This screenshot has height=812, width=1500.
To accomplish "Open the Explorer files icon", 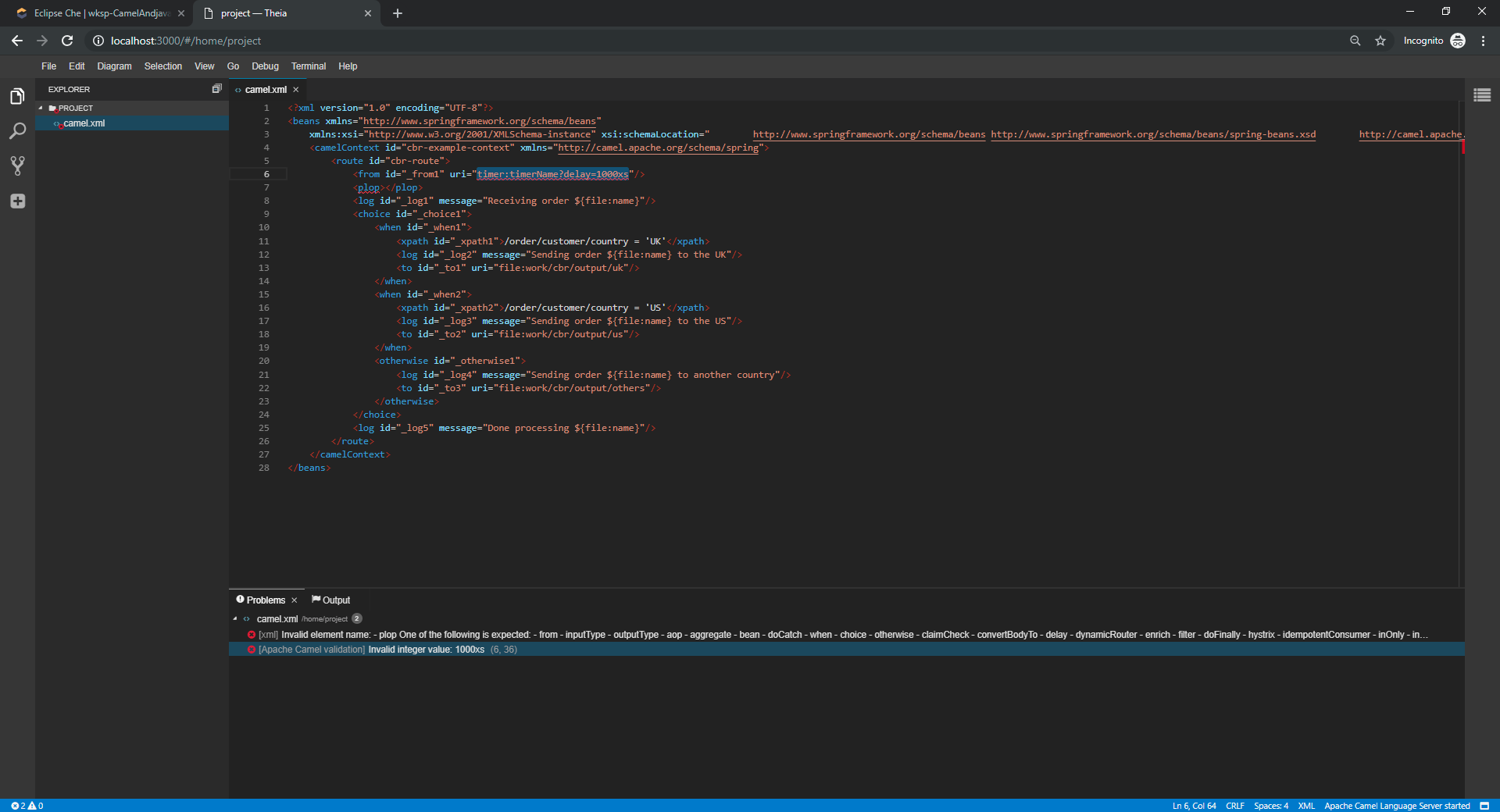I will click(x=16, y=95).
